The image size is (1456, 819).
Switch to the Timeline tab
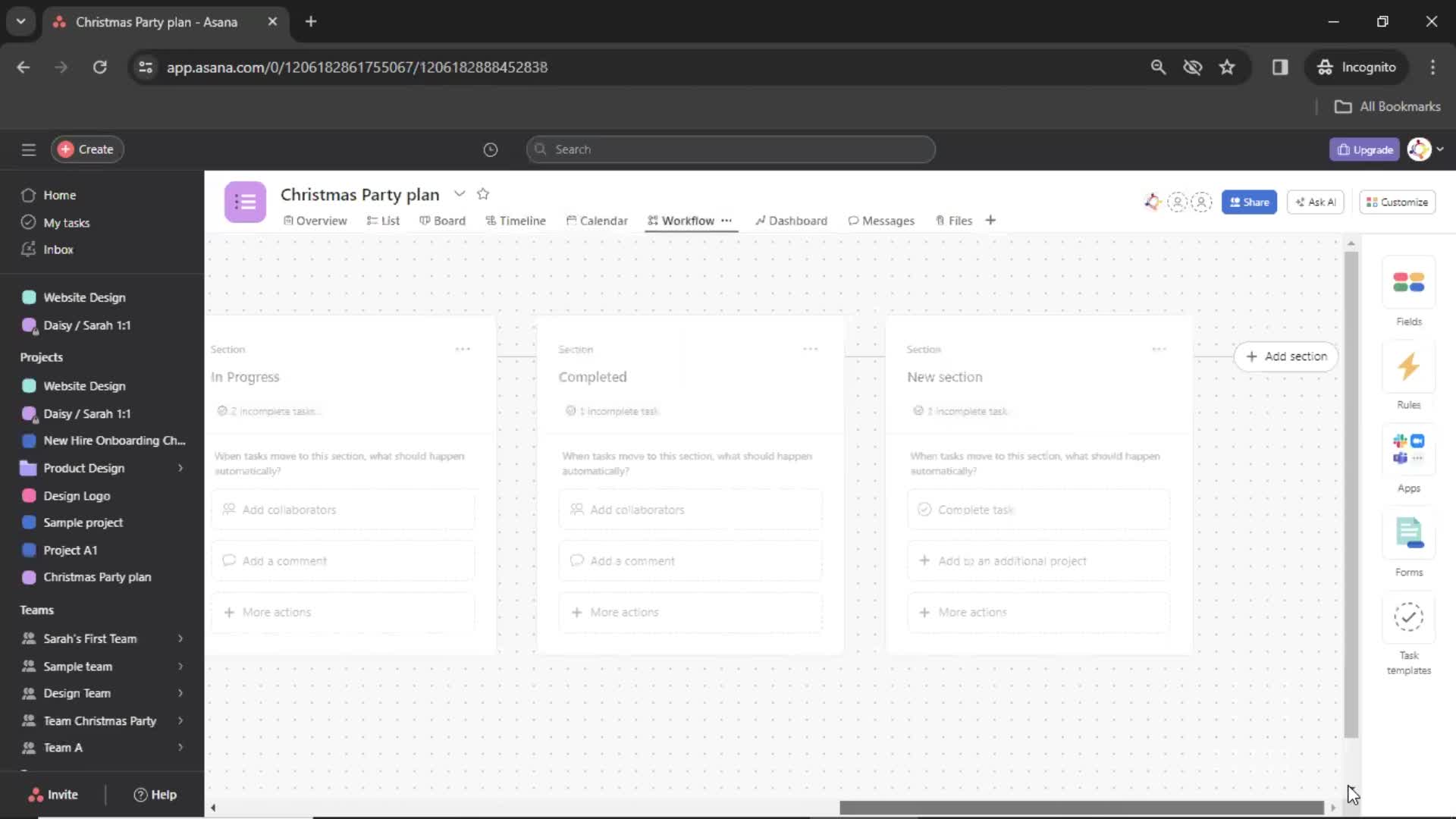coord(522,220)
